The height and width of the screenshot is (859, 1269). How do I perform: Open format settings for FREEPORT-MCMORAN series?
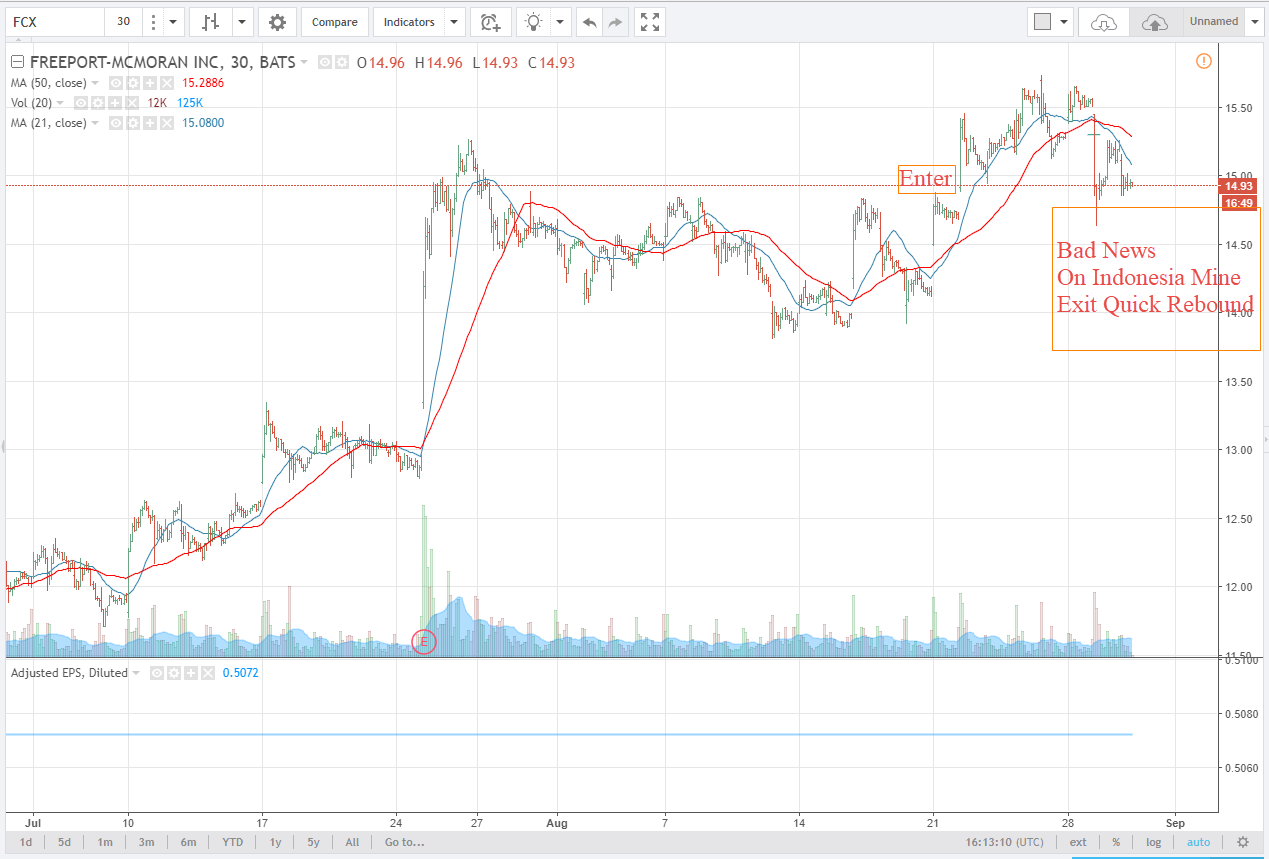341,62
